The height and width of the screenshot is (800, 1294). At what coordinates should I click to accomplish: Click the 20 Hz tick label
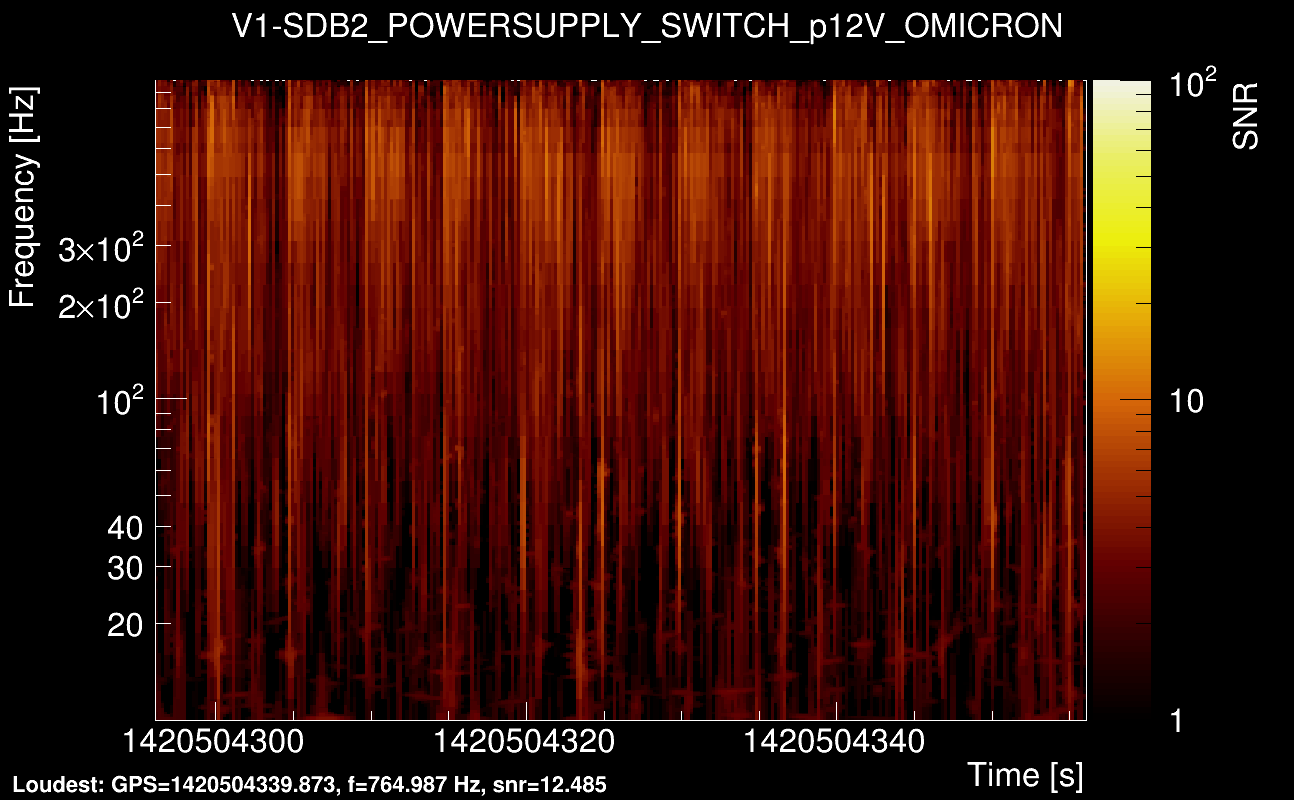pos(125,625)
